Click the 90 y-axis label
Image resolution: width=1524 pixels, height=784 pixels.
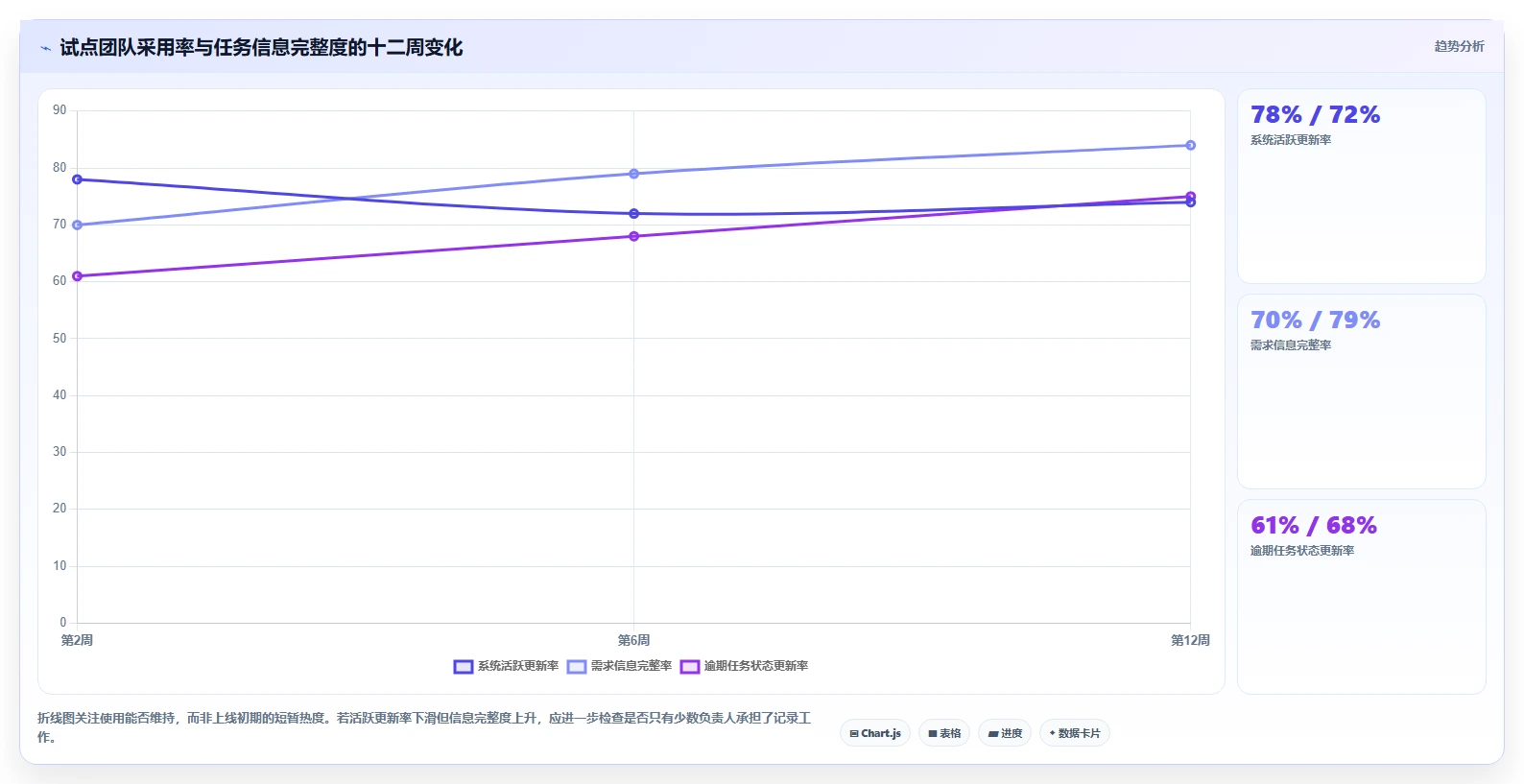pos(60,110)
